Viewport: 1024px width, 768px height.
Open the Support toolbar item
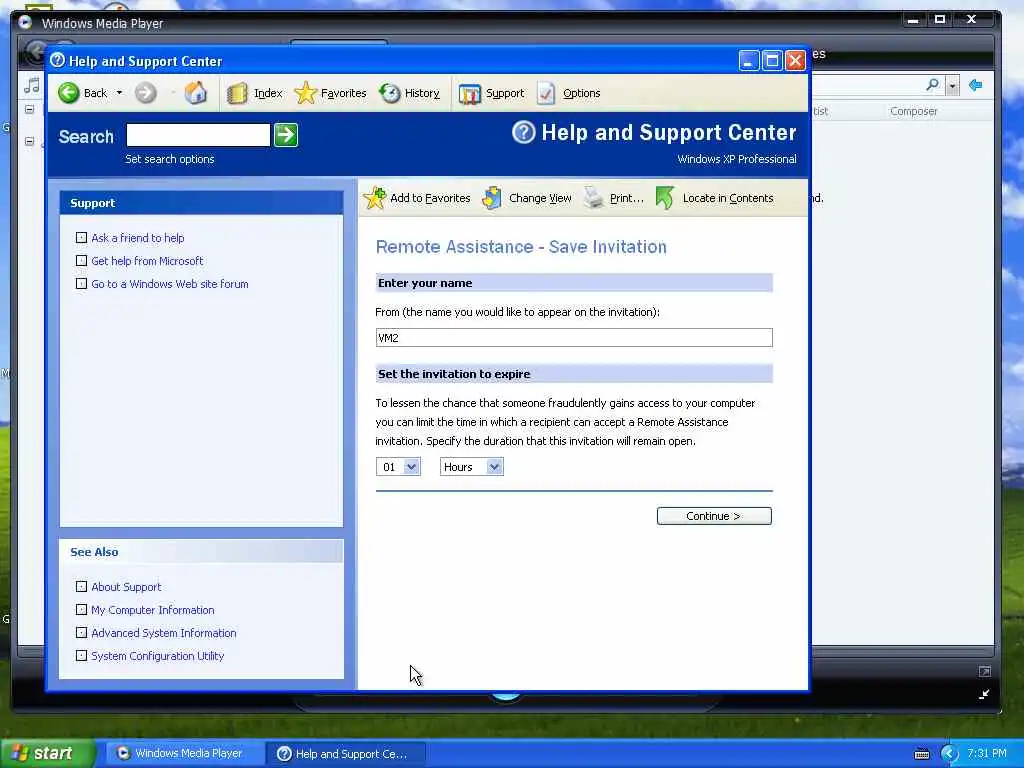(x=492, y=93)
